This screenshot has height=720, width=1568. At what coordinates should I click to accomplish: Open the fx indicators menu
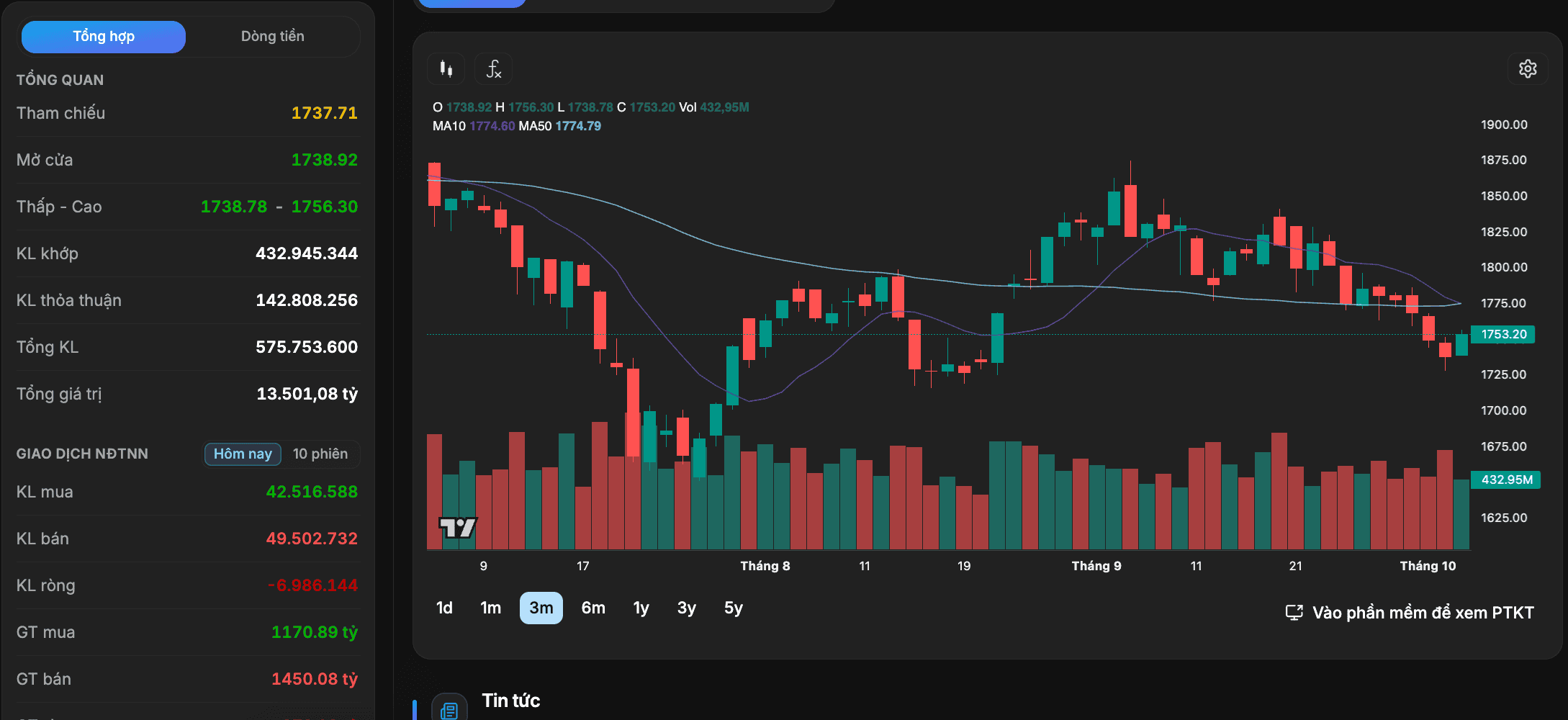pyautogui.click(x=493, y=69)
